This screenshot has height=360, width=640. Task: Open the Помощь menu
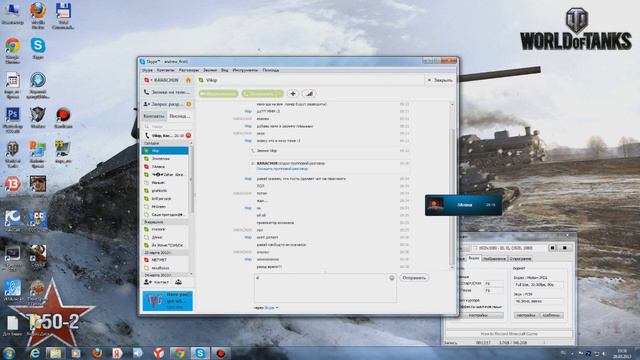tap(270, 70)
